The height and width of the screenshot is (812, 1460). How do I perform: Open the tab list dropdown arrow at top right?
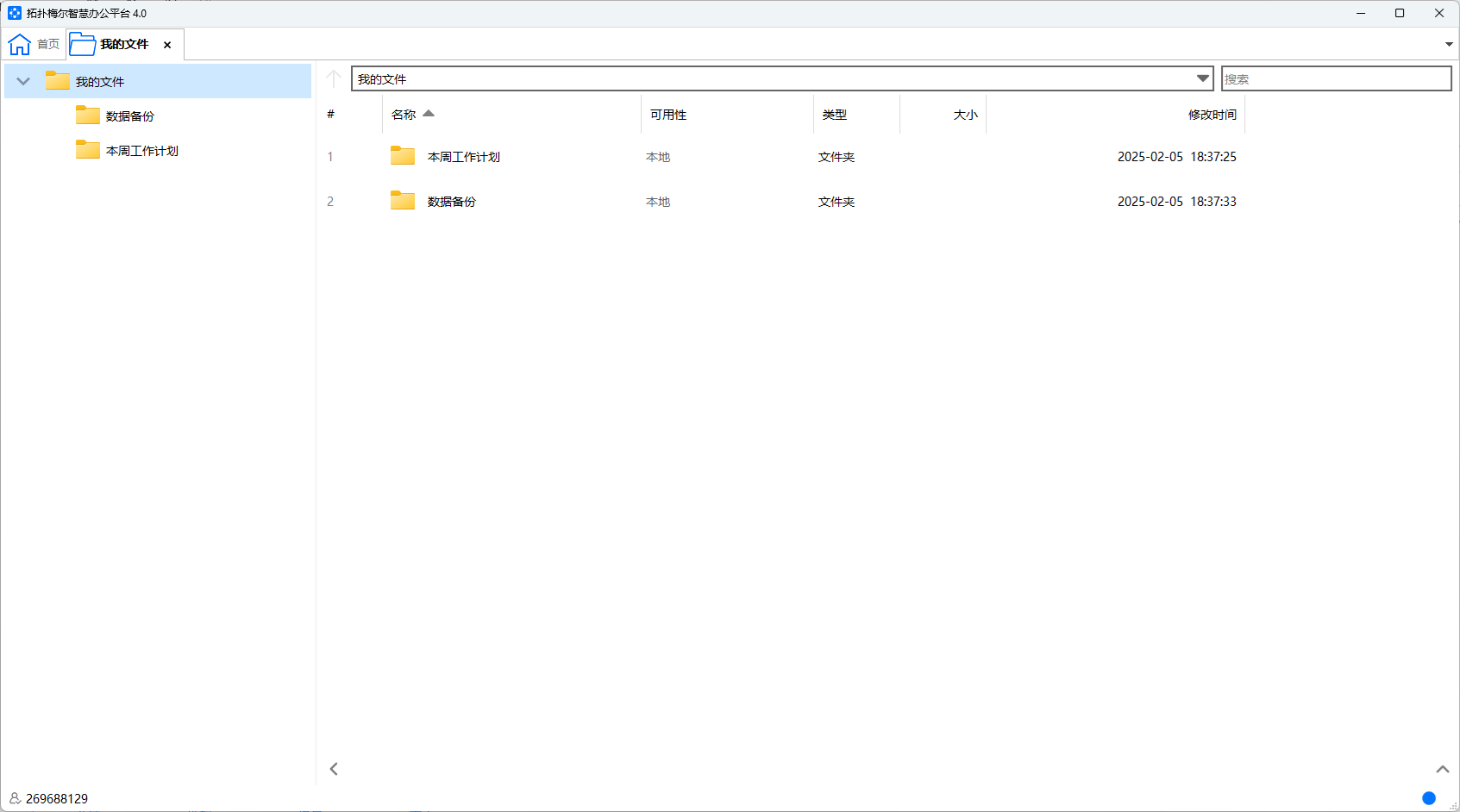click(1449, 44)
